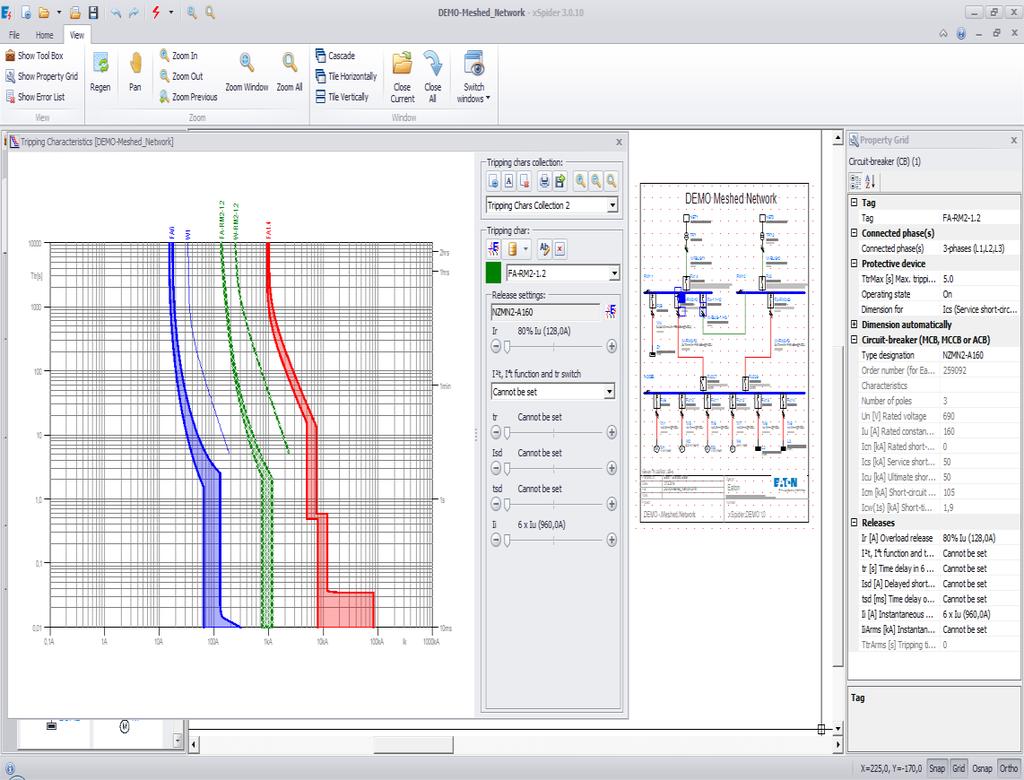
Task: Run calculation with red lightning icon
Action: click(156, 12)
